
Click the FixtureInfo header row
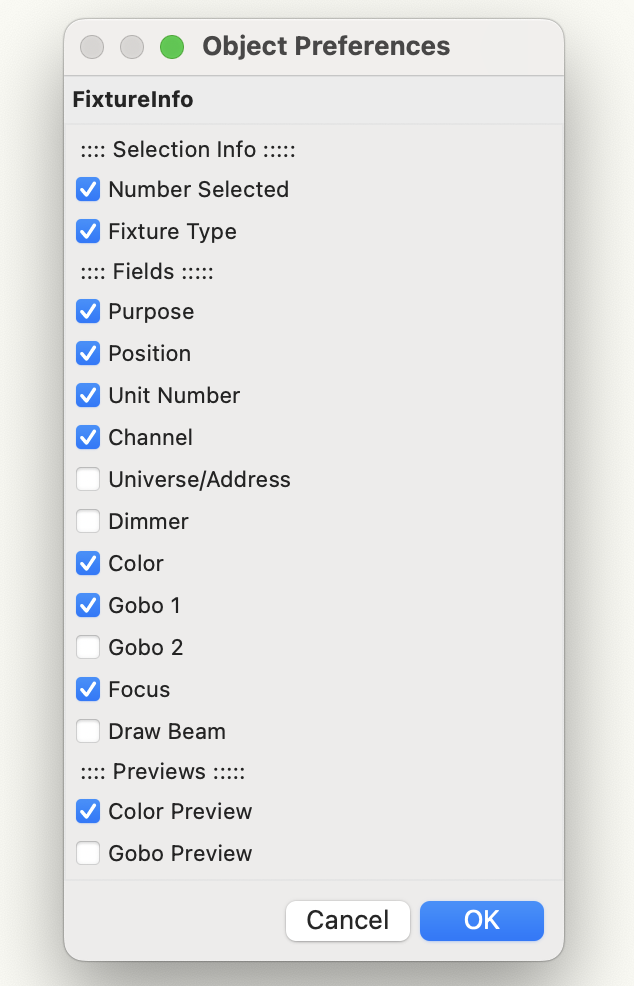tap(314, 100)
